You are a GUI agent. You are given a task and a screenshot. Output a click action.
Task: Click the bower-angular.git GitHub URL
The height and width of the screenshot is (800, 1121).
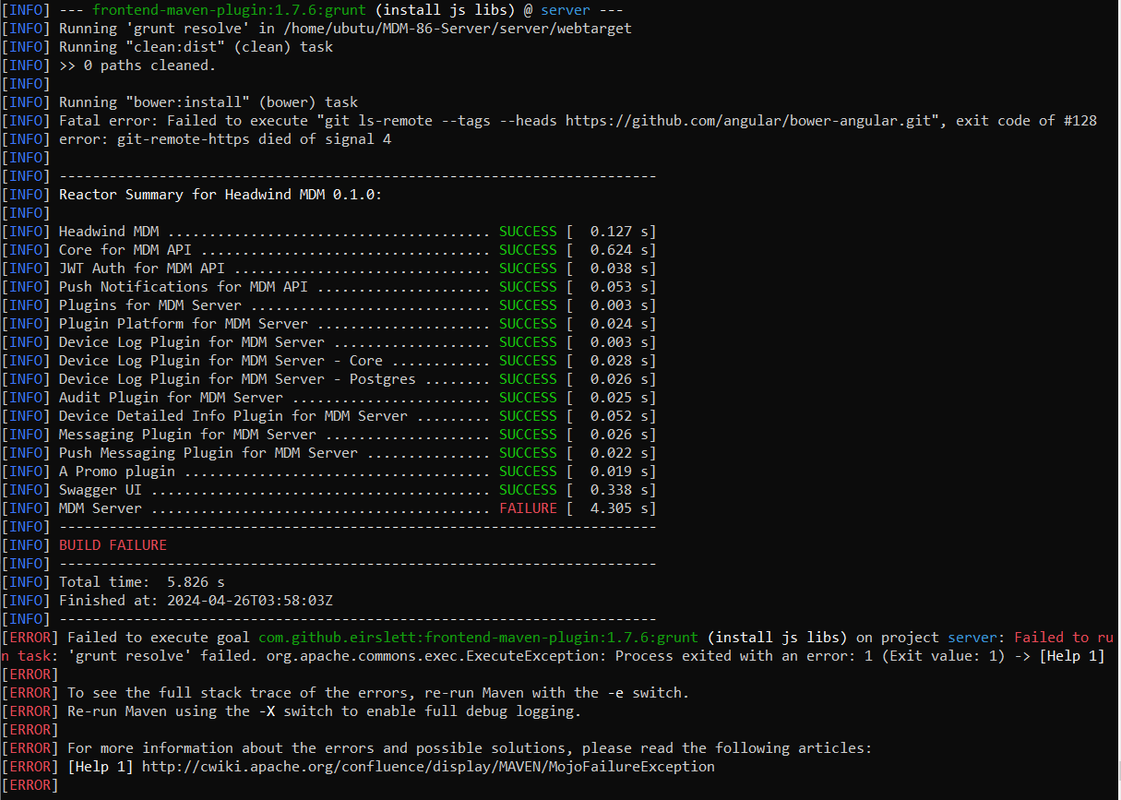(x=750, y=121)
